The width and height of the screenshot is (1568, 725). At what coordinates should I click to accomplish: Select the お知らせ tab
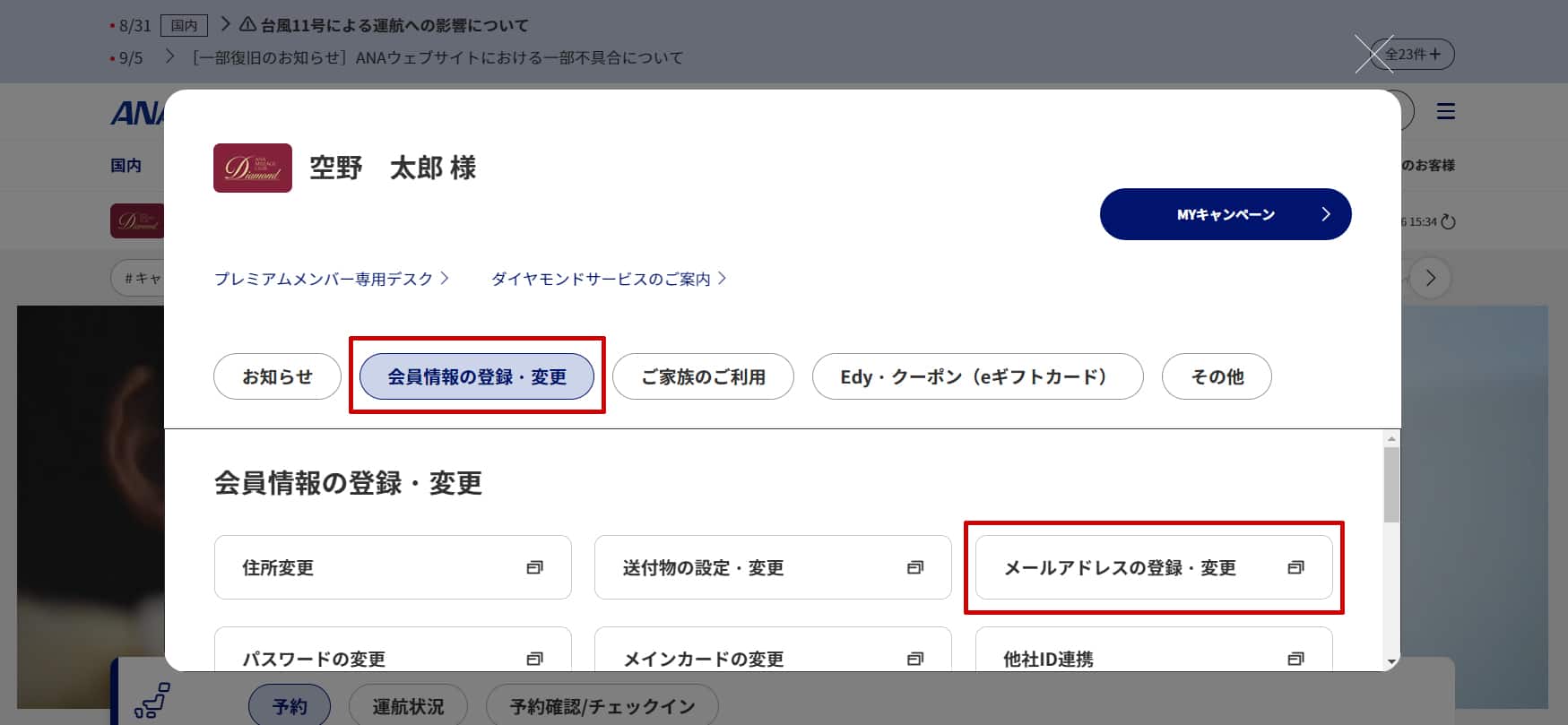277,376
